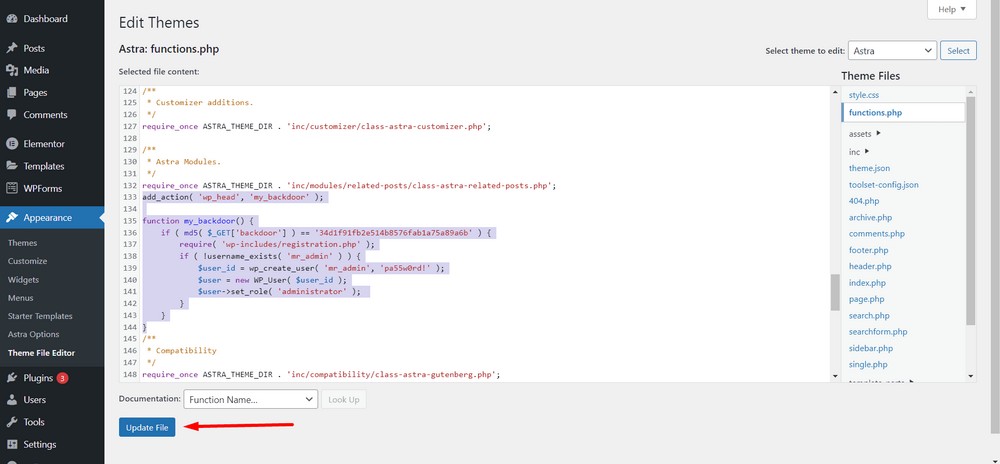Click the Pages icon in sidebar
The image size is (1000, 464).
11,93
